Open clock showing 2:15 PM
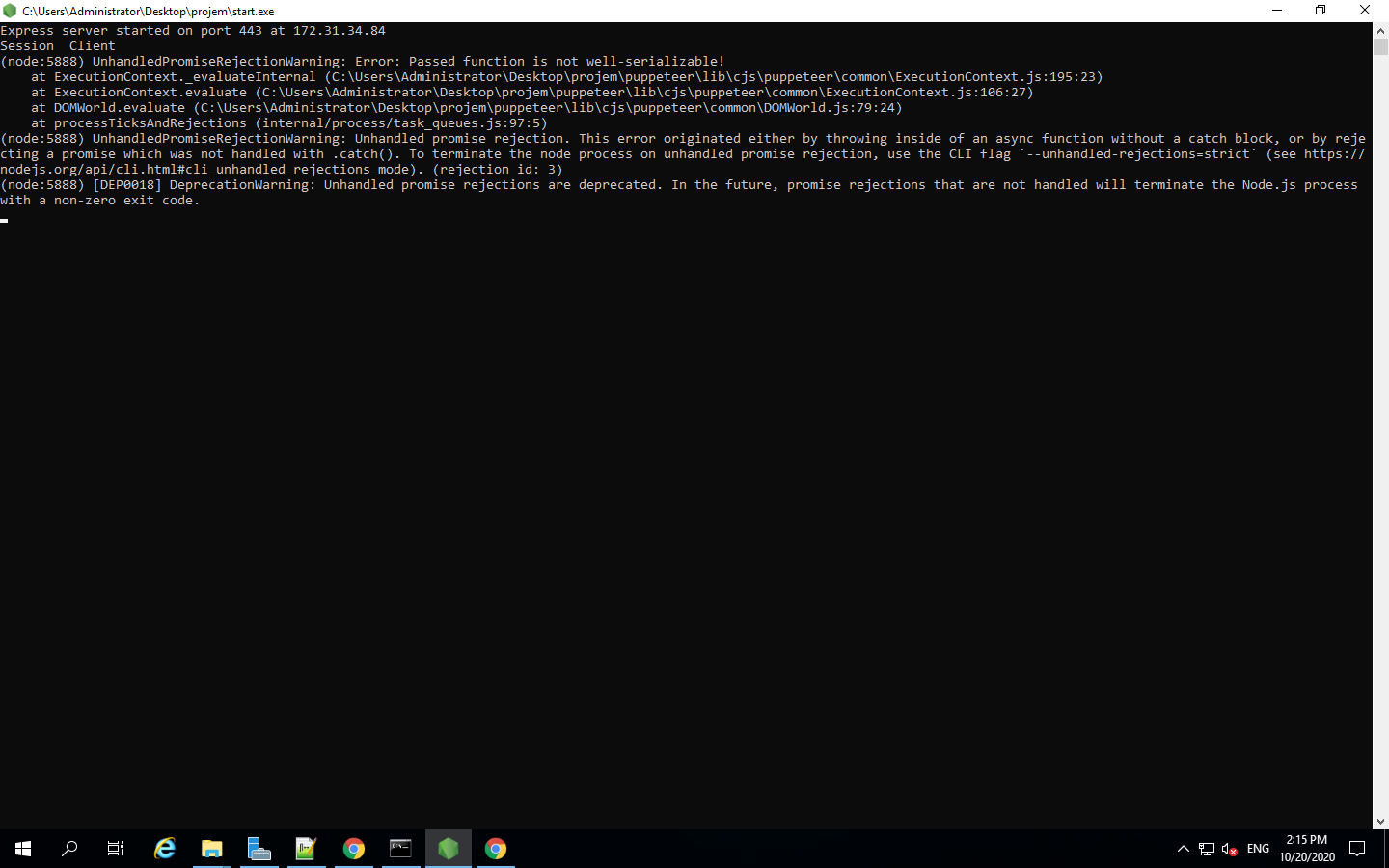1389x868 pixels. point(1307,849)
